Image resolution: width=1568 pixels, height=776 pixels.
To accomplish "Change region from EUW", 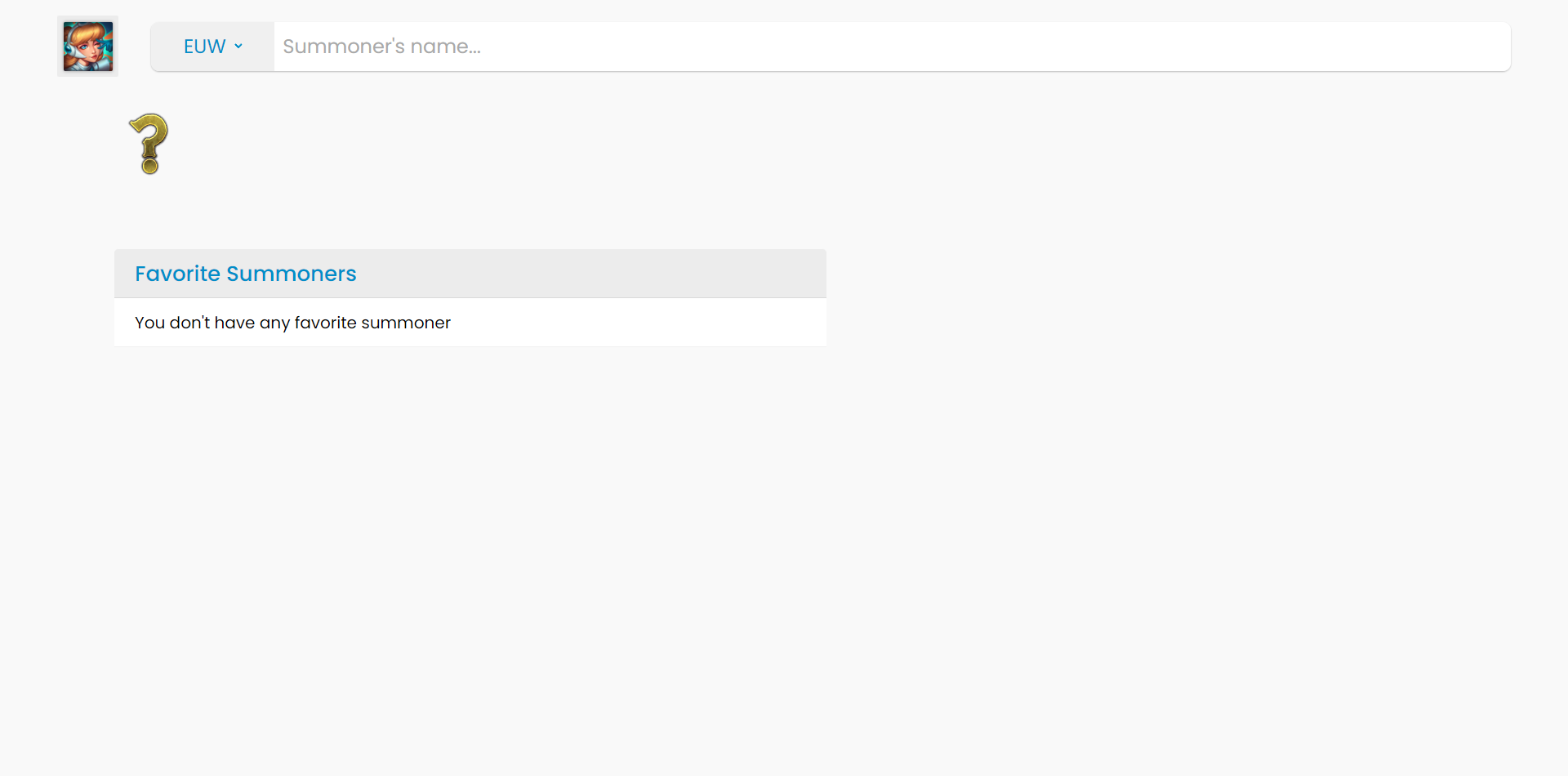I will click(x=212, y=47).
